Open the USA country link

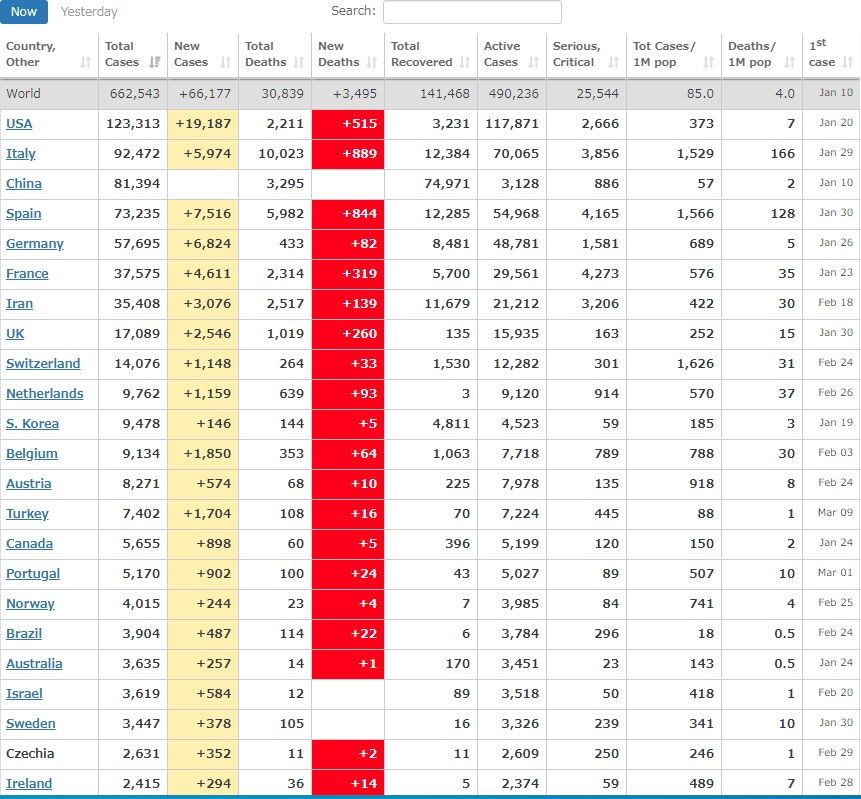[x=19, y=123]
